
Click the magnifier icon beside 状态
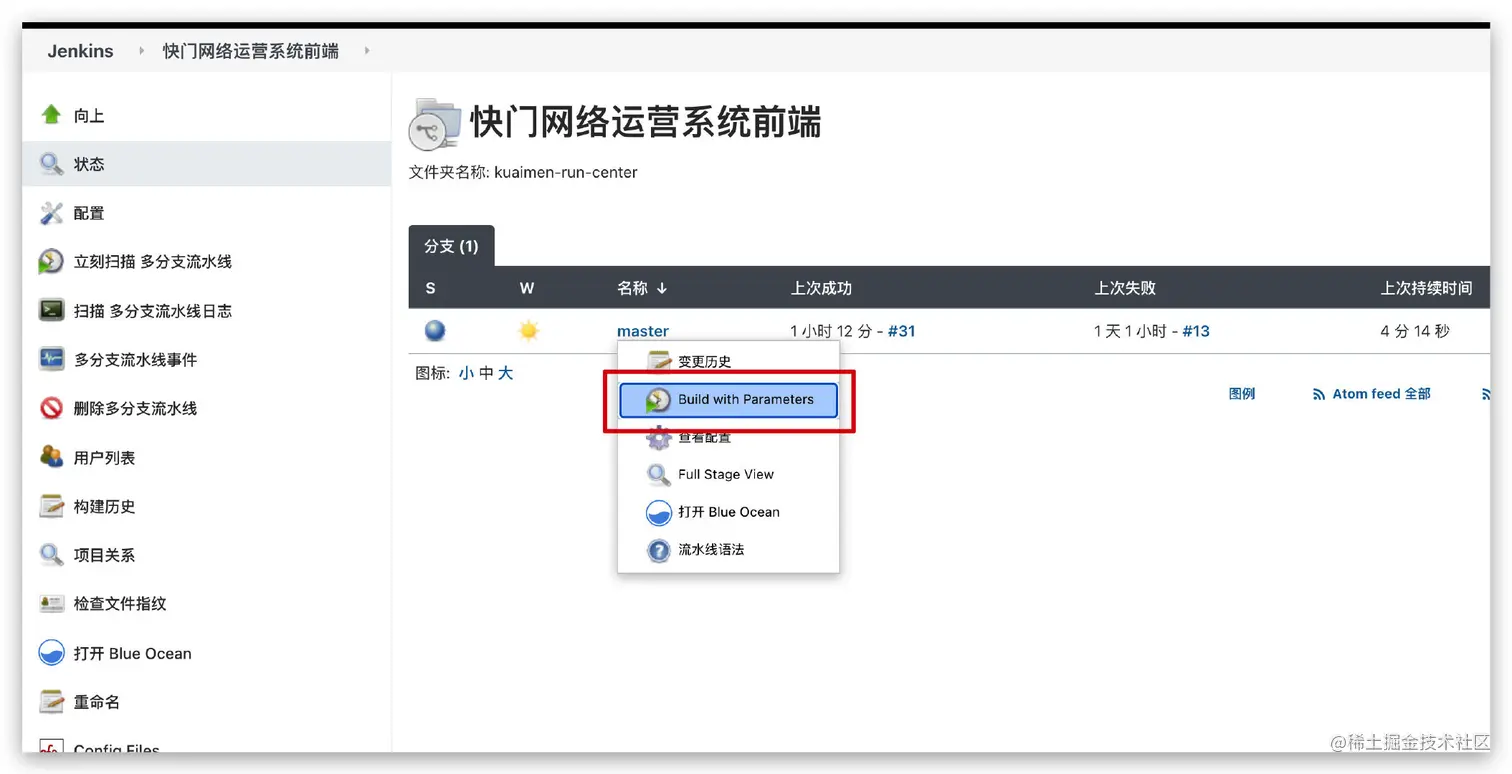[51, 163]
